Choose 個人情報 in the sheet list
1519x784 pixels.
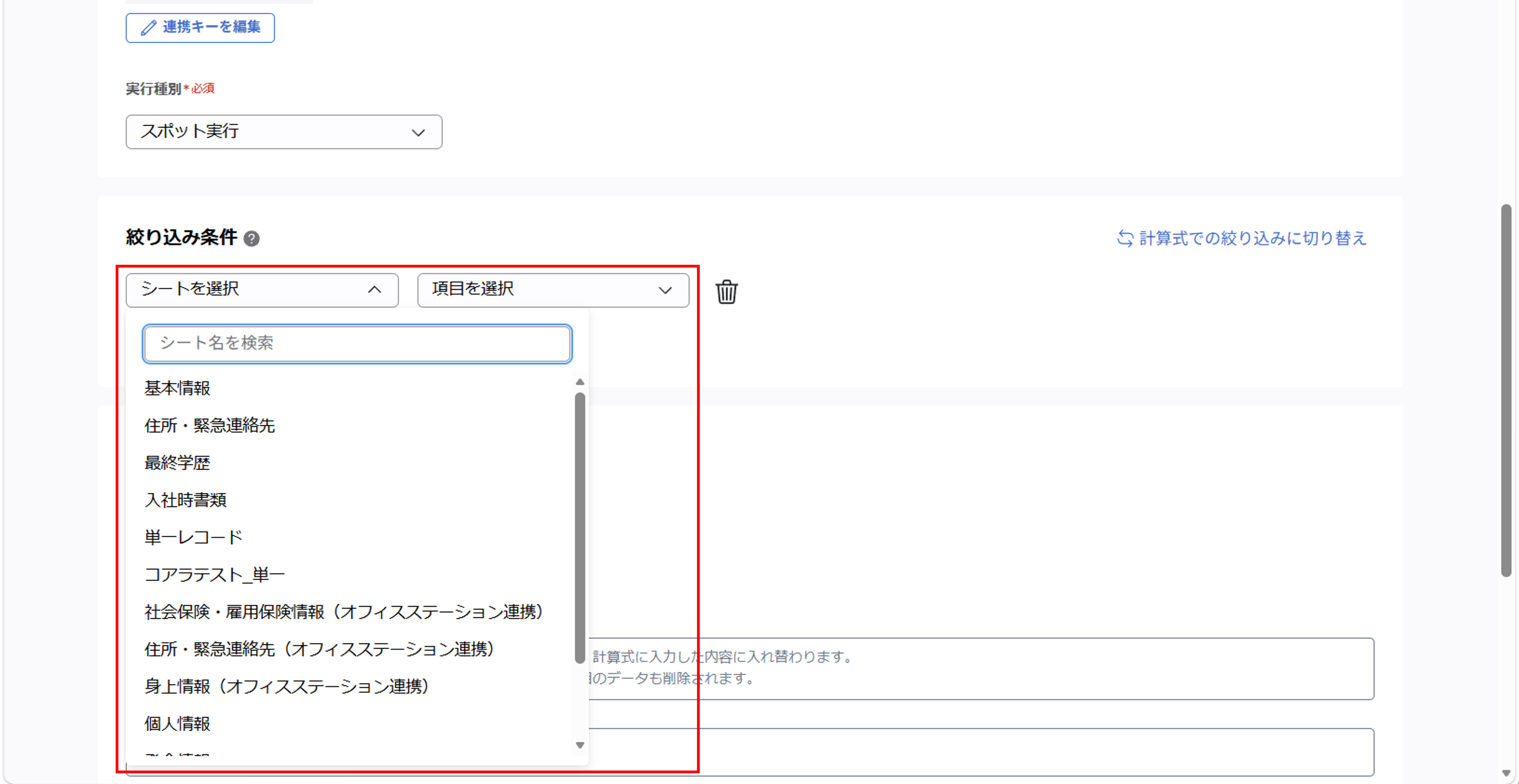(x=177, y=724)
